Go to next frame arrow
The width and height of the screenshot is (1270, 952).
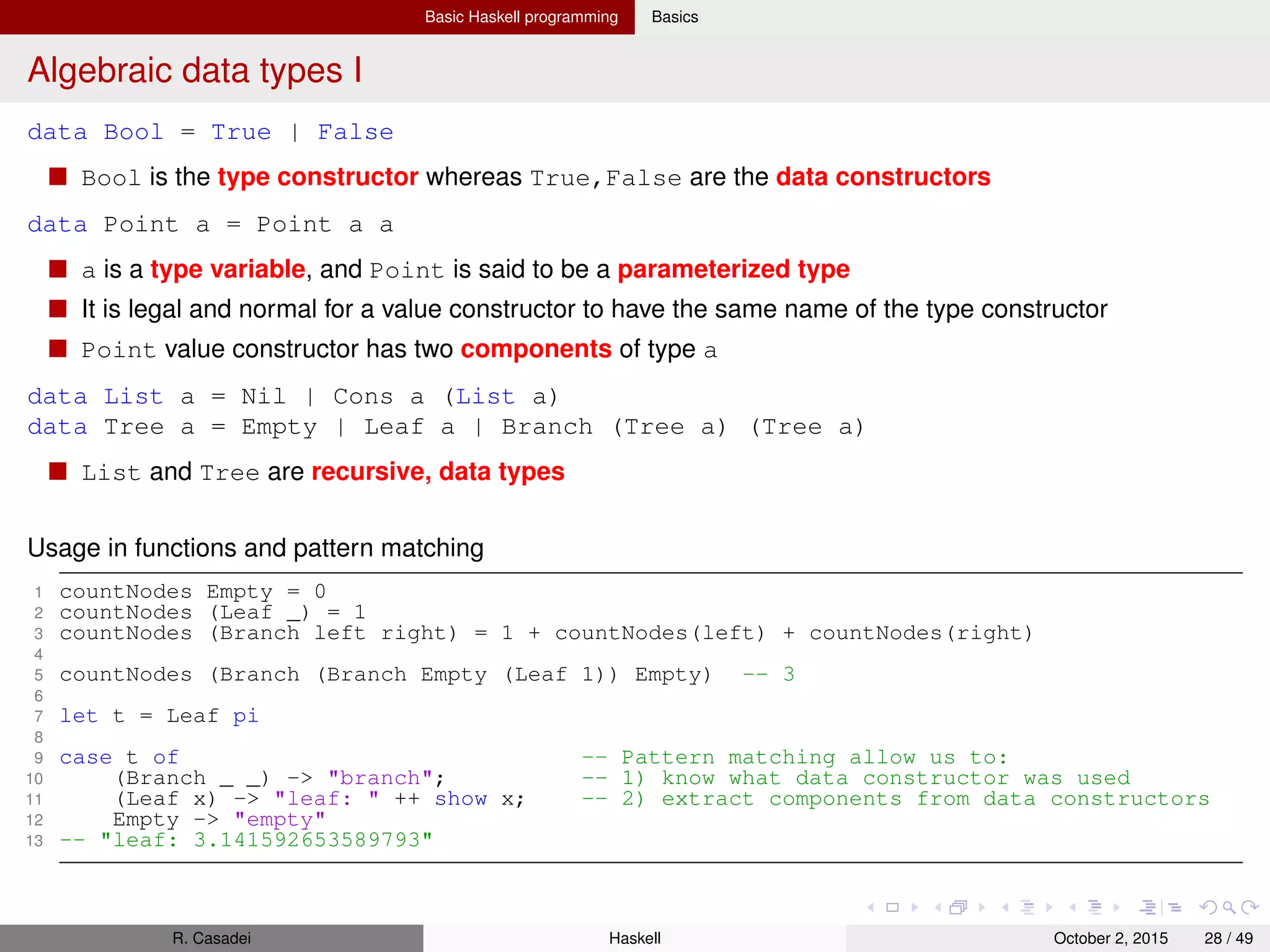(x=982, y=907)
